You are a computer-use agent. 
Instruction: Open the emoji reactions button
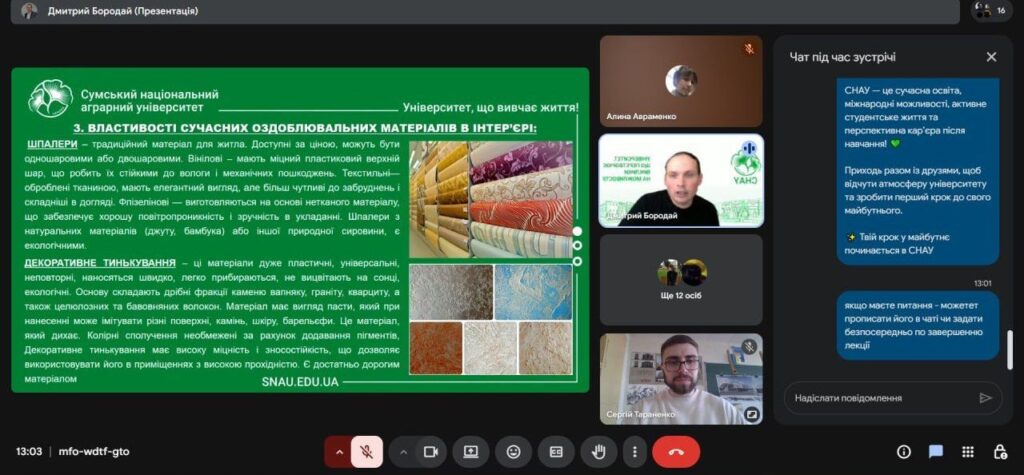[x=513, y=452]
